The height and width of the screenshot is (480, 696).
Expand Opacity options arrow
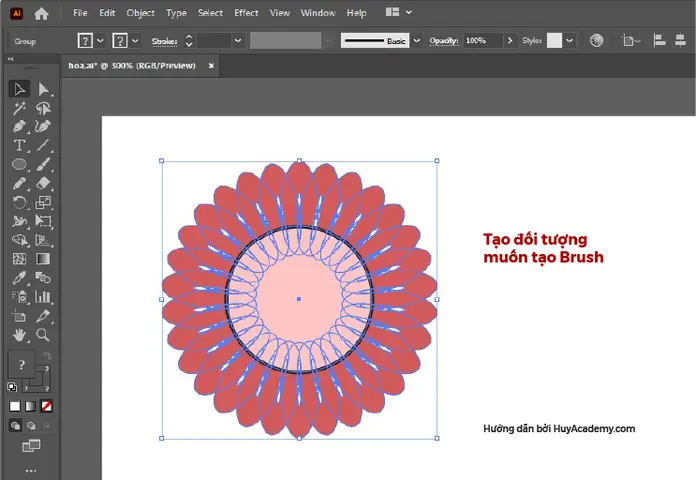point(510,41)
